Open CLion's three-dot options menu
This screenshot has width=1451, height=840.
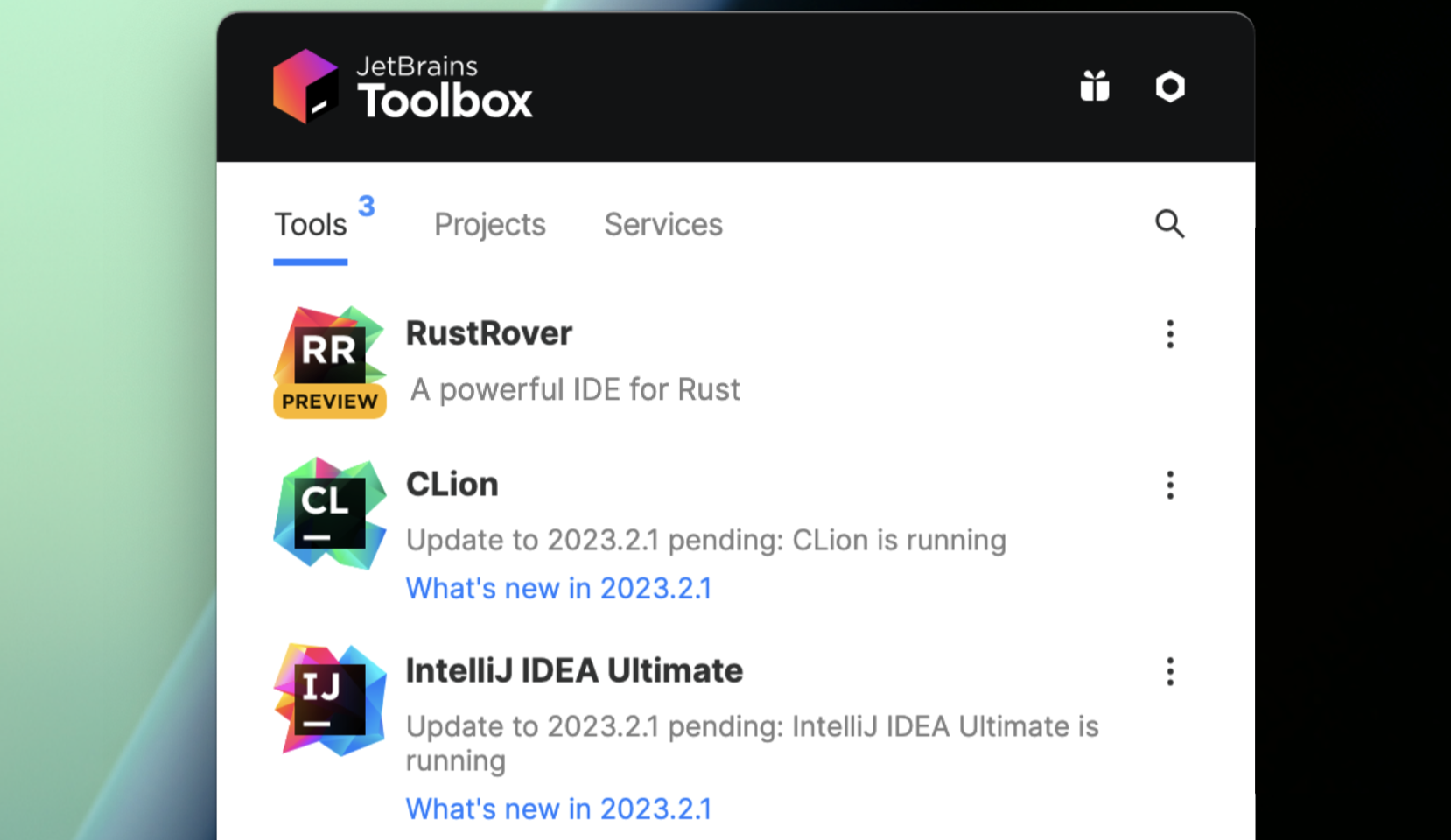(1170, 486)
